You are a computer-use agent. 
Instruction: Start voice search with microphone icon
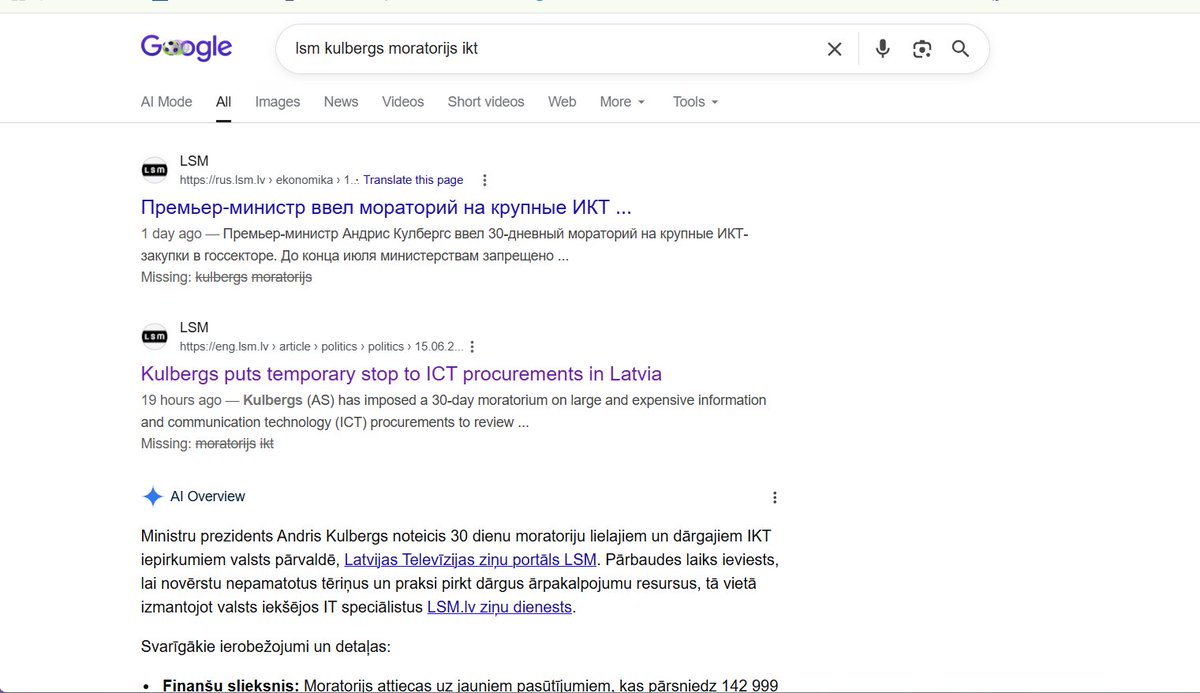coord(882,49)
